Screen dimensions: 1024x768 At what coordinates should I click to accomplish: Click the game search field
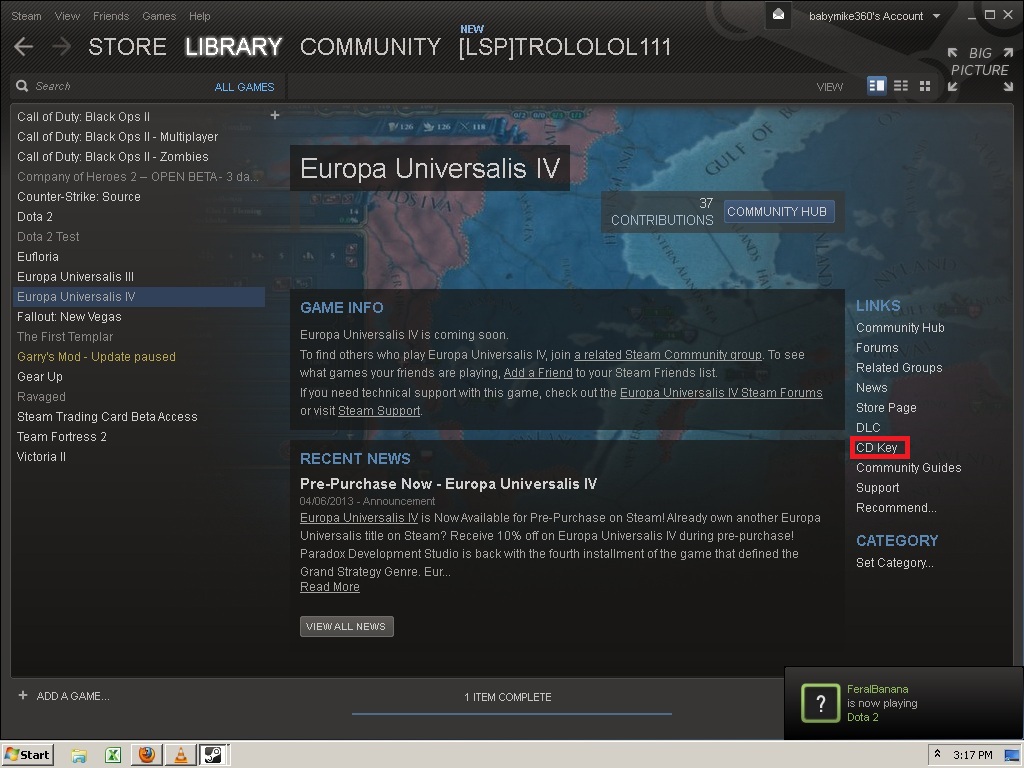(110, 87)
